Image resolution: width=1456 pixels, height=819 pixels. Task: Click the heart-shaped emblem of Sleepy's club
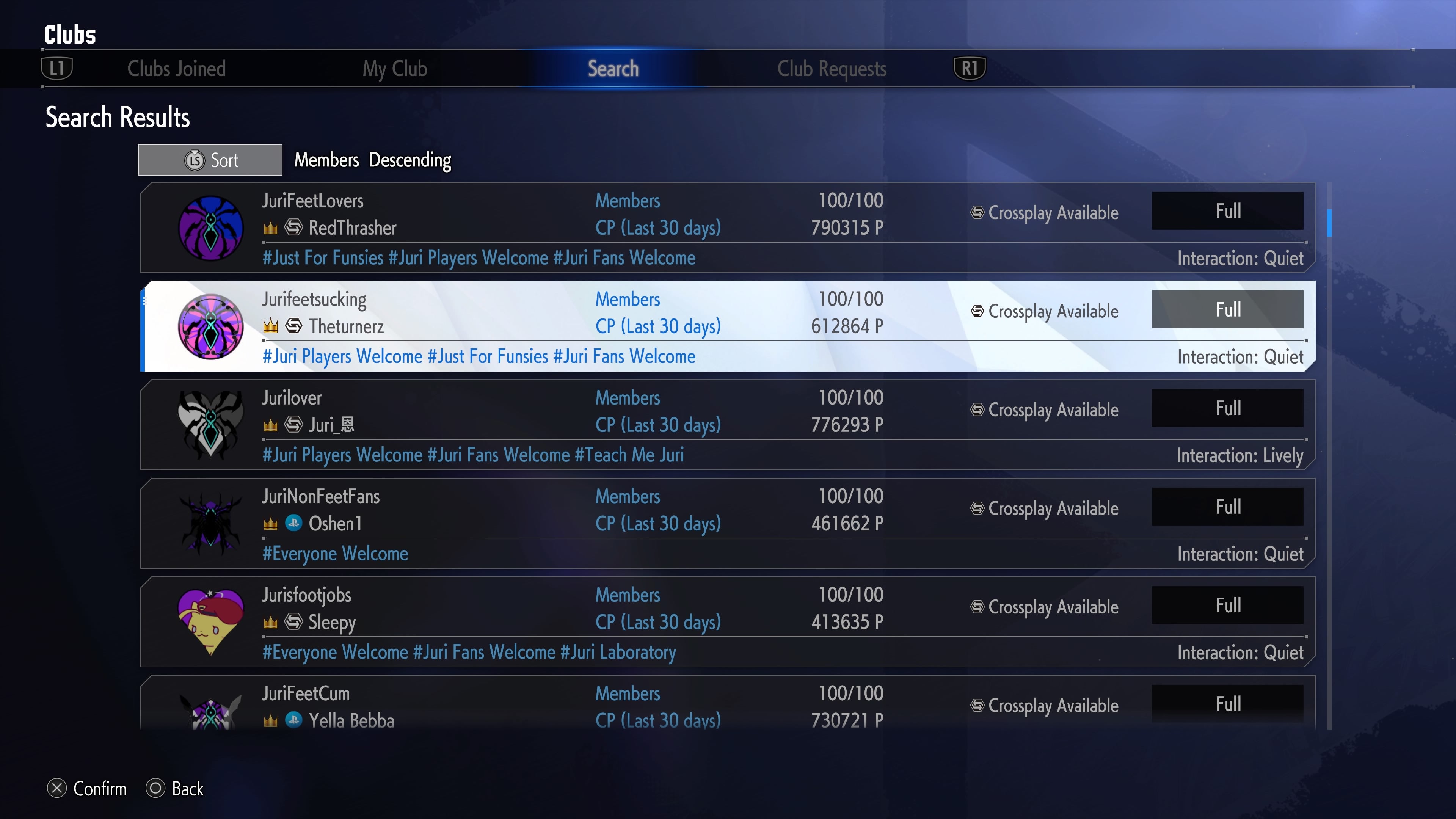(211, 622)
